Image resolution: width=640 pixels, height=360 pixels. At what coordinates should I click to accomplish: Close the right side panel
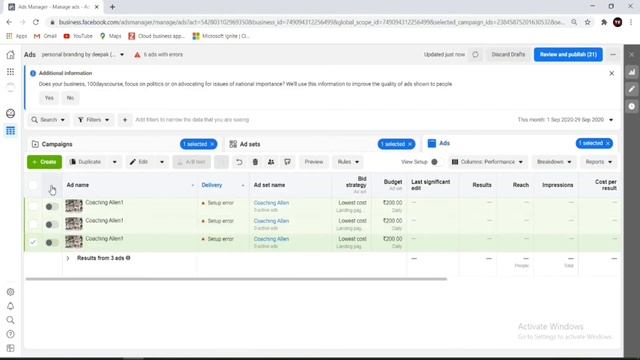pos(632,54)
